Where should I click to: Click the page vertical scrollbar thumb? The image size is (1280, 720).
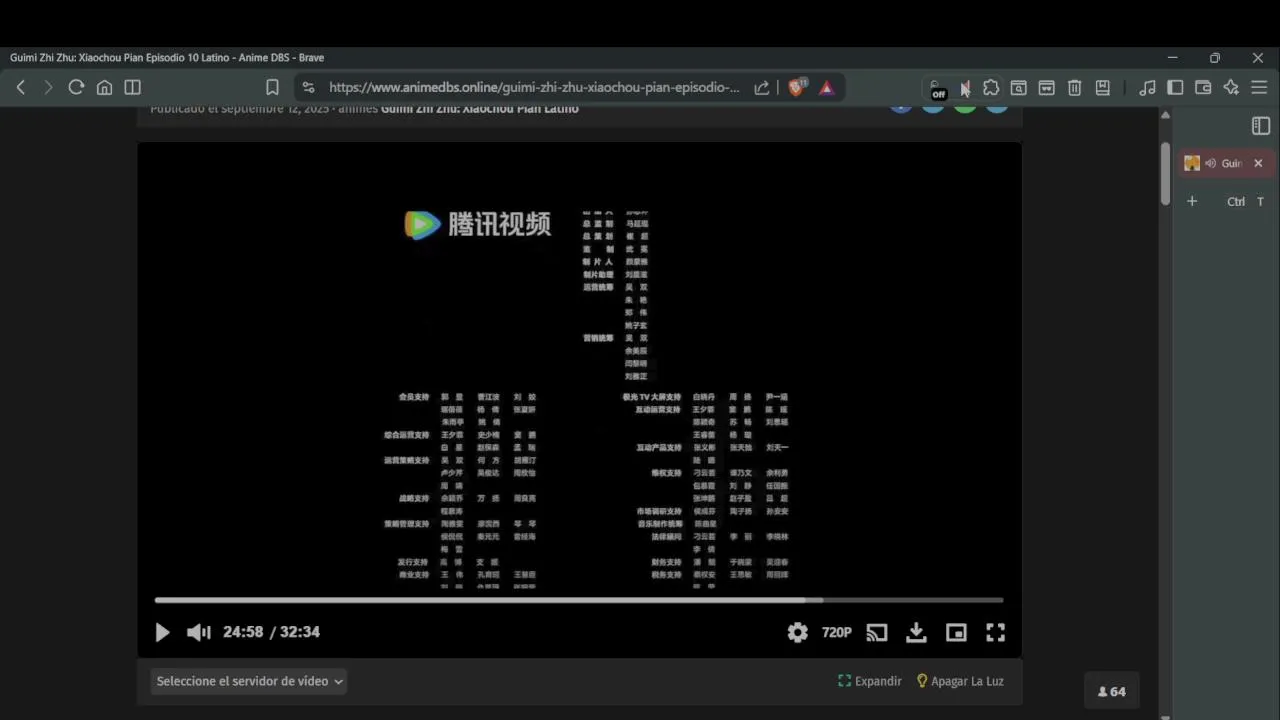tap(1165, 173)
